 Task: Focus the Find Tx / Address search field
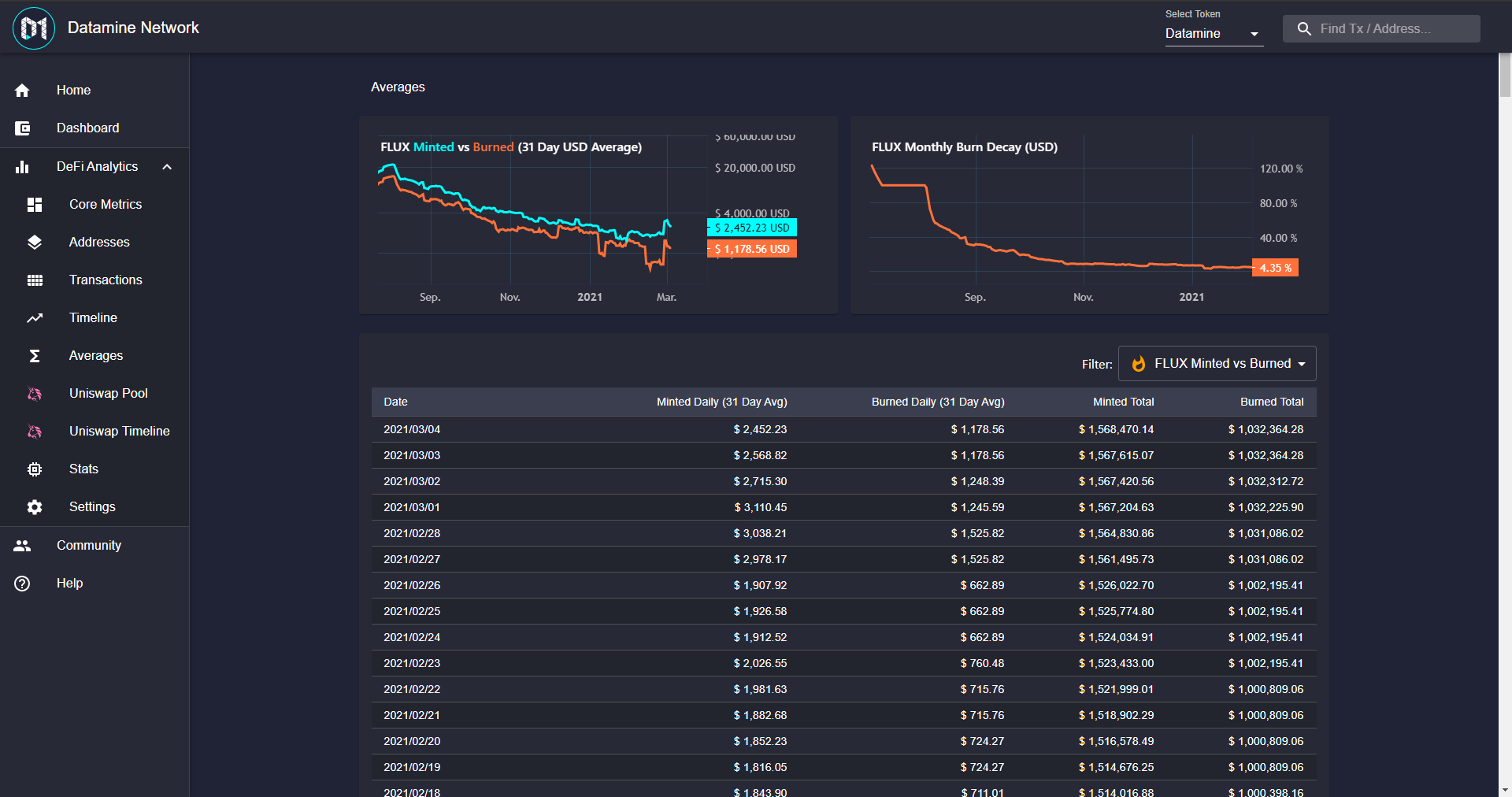tap(1381, 29)
